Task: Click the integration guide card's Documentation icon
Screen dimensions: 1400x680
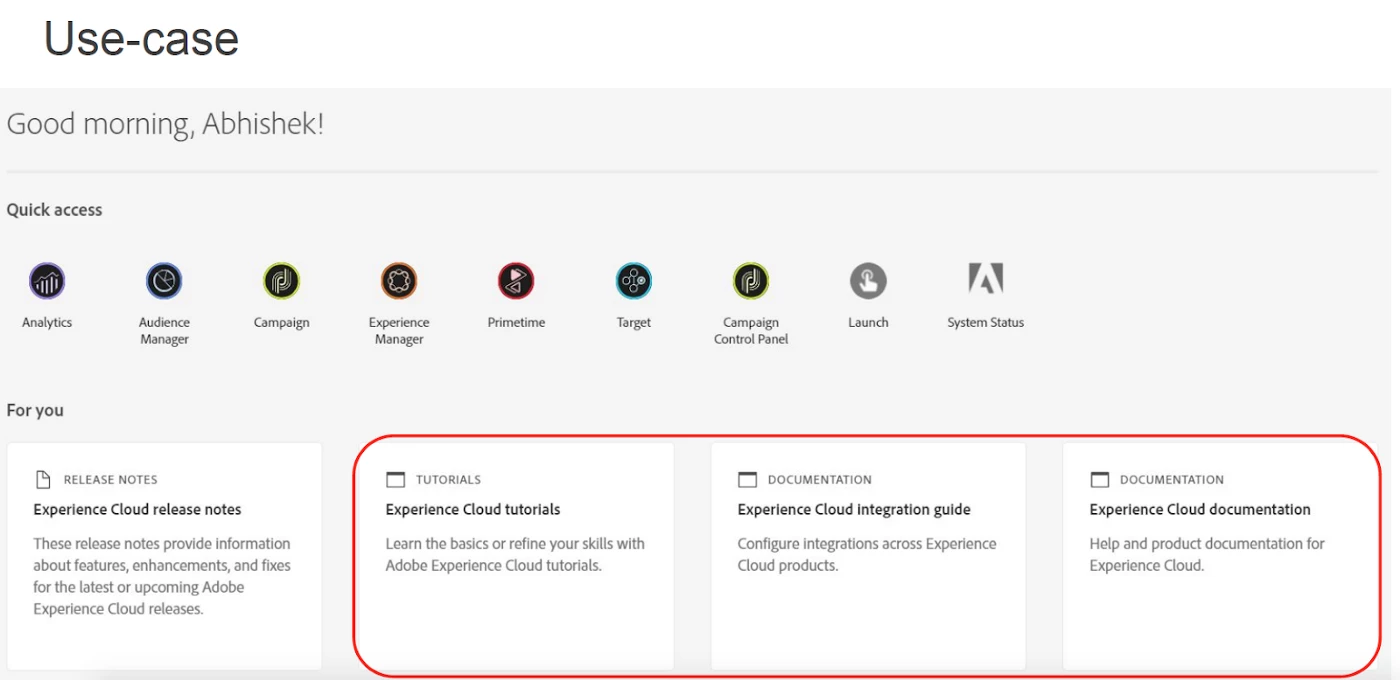Action: [747, 479]
